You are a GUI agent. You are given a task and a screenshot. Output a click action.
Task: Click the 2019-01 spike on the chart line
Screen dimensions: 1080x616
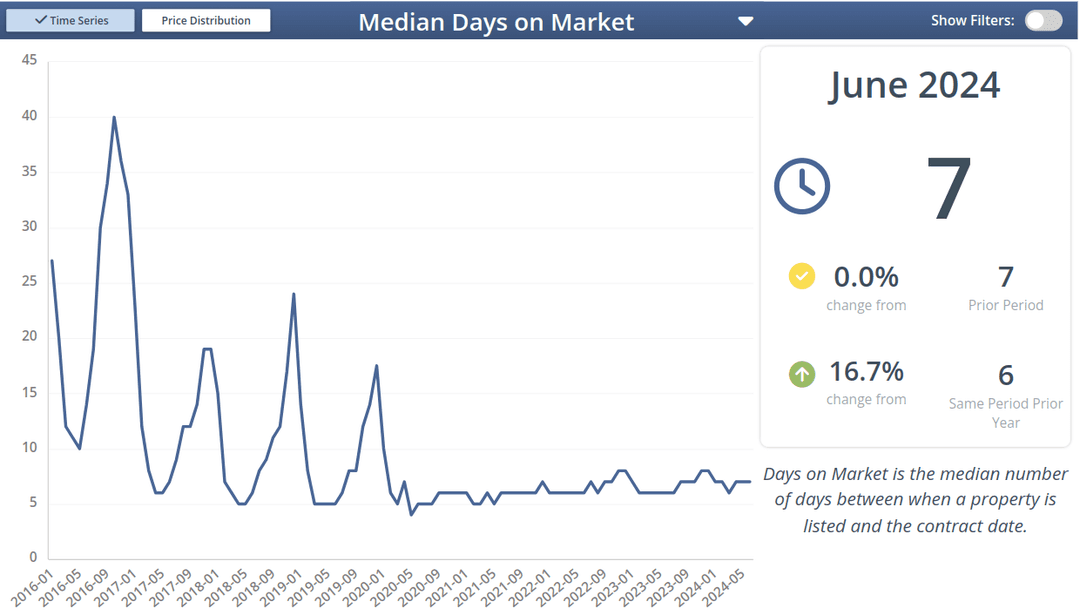[x=294, y=293]
